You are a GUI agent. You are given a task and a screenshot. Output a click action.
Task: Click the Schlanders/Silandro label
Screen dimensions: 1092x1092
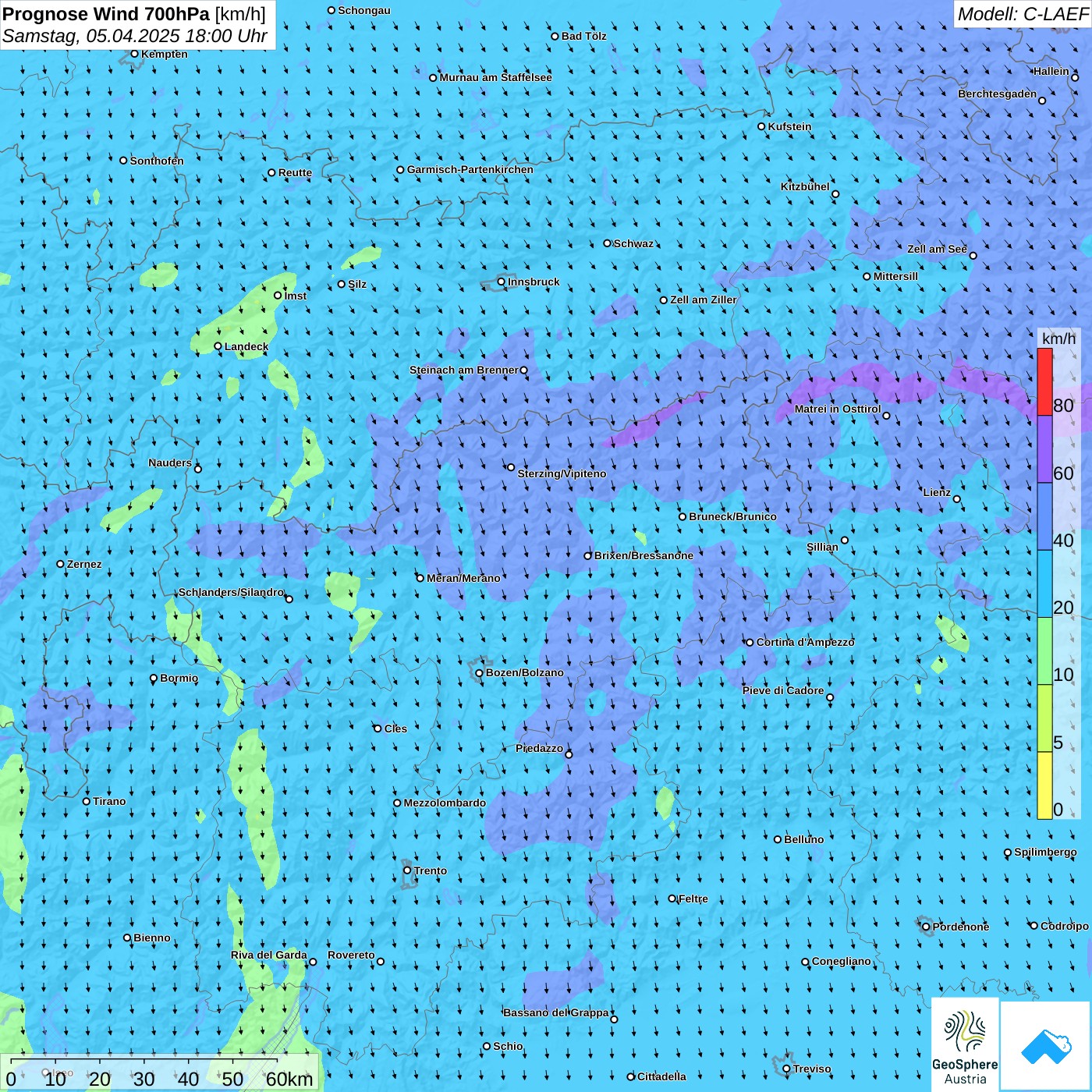[231, 592]
